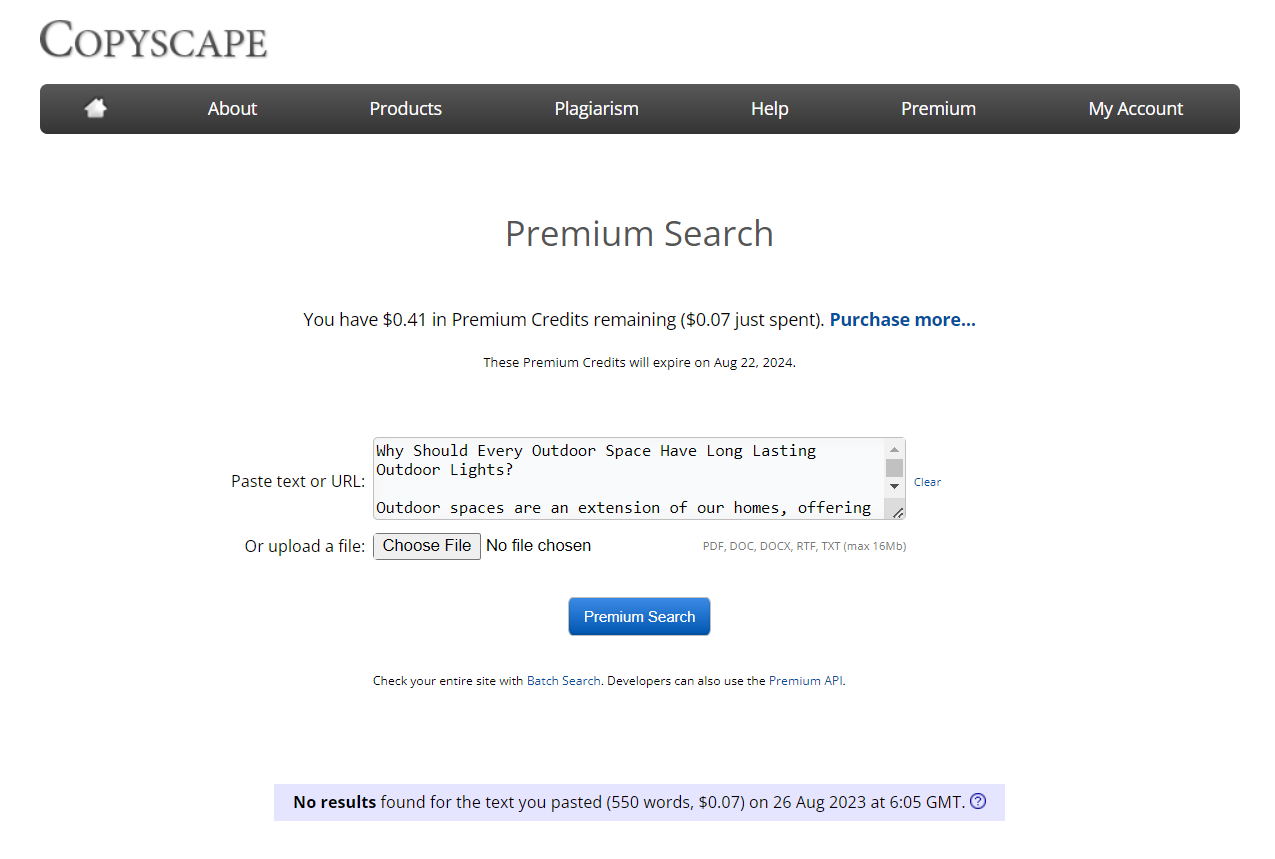
Task: Click the home icon in navigation bar
Action: click(x=96, y=108)
